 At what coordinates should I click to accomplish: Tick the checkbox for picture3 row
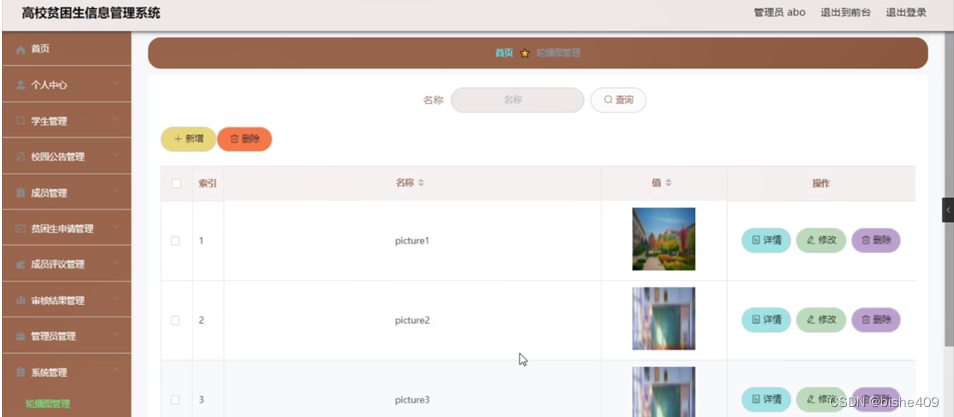pyautogui.click(x=175, y=400)
